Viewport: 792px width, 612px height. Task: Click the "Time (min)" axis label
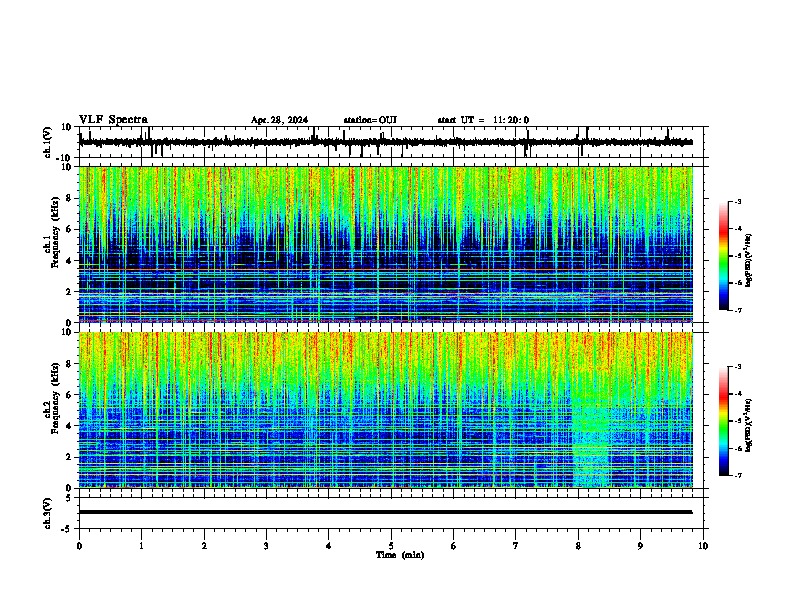(400, 555)
